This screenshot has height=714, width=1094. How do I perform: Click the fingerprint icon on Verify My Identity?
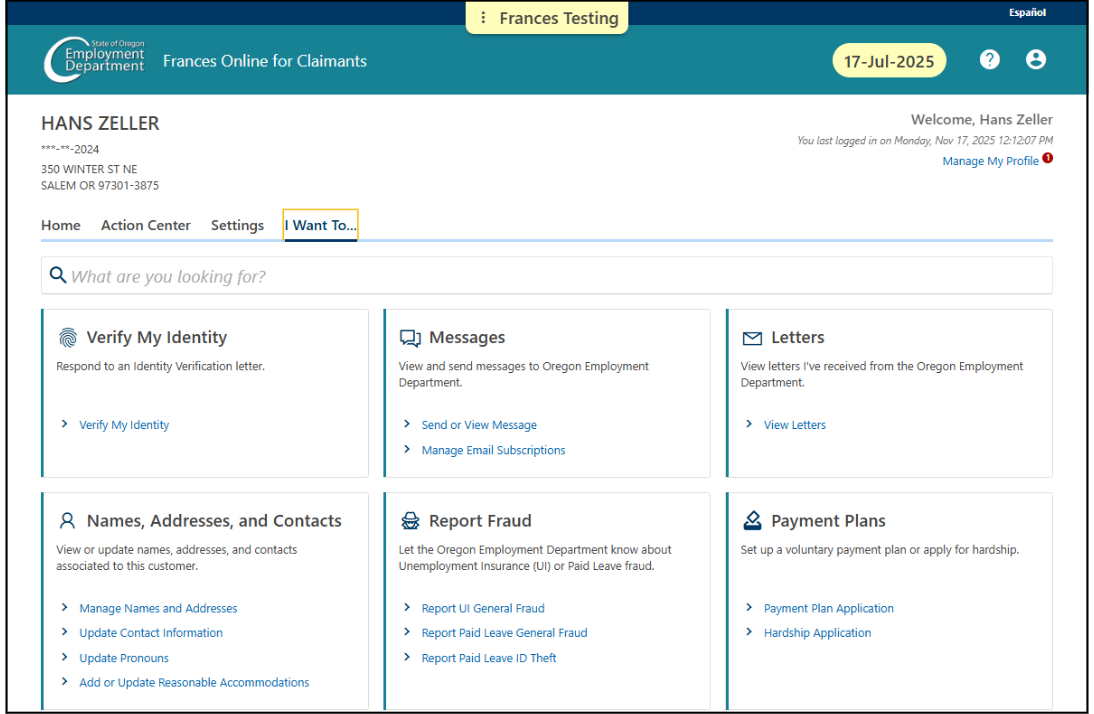[x=68, y=337]
